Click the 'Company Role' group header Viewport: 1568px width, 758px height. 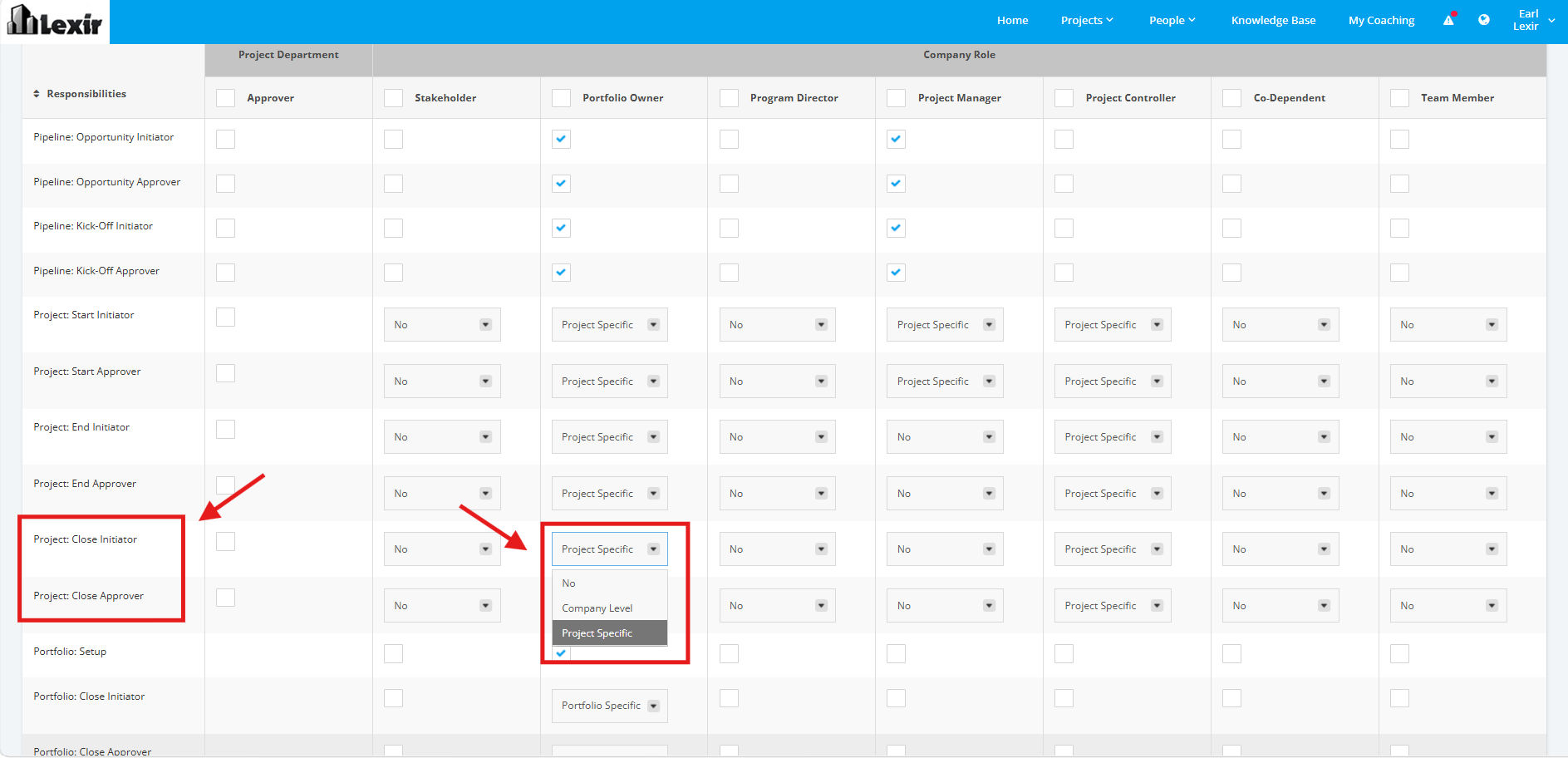tap(959, 55)
